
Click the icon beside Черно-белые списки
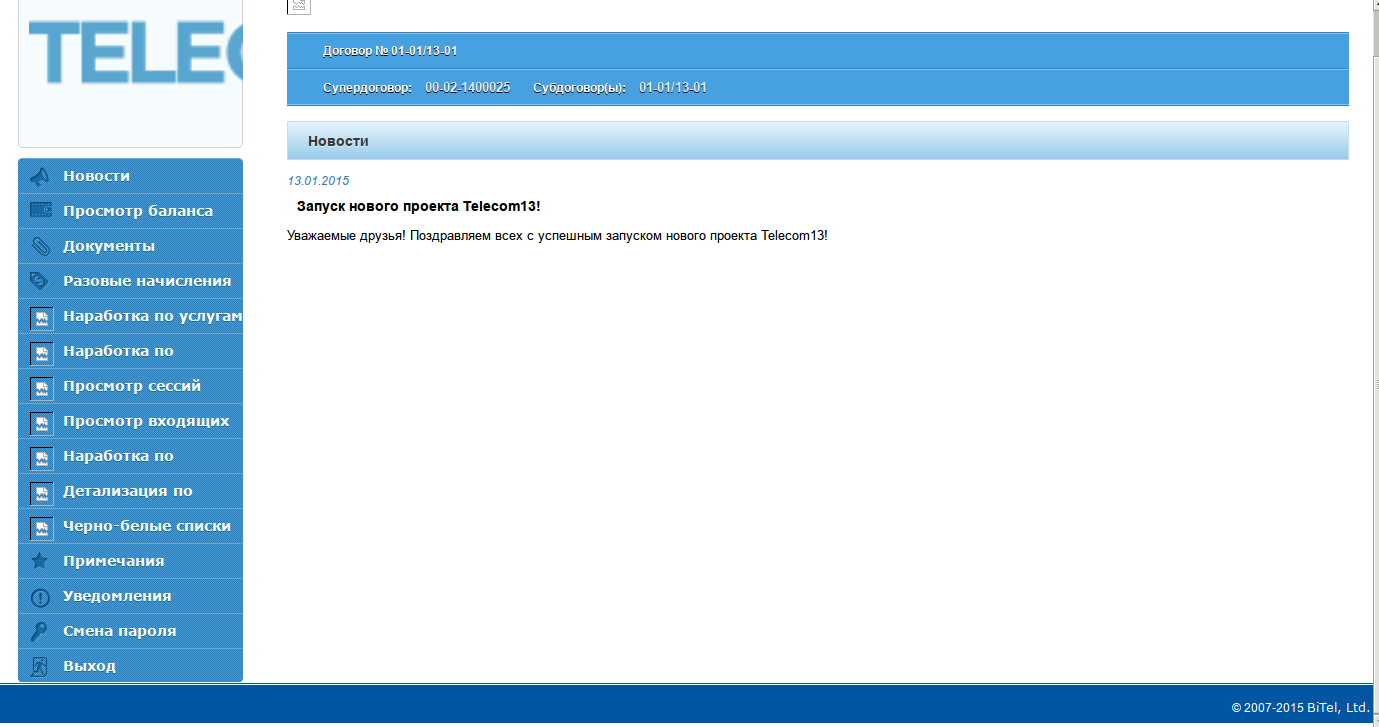[41, 528]
